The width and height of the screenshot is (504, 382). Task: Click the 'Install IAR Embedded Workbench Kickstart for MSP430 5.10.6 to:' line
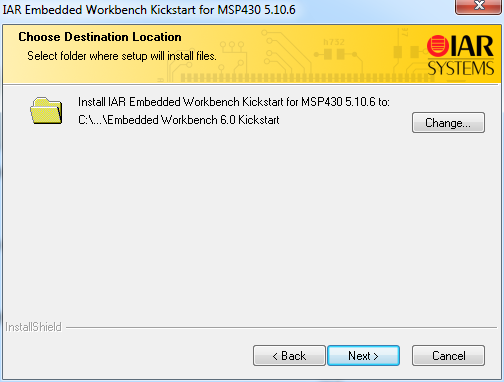(234, 102)
